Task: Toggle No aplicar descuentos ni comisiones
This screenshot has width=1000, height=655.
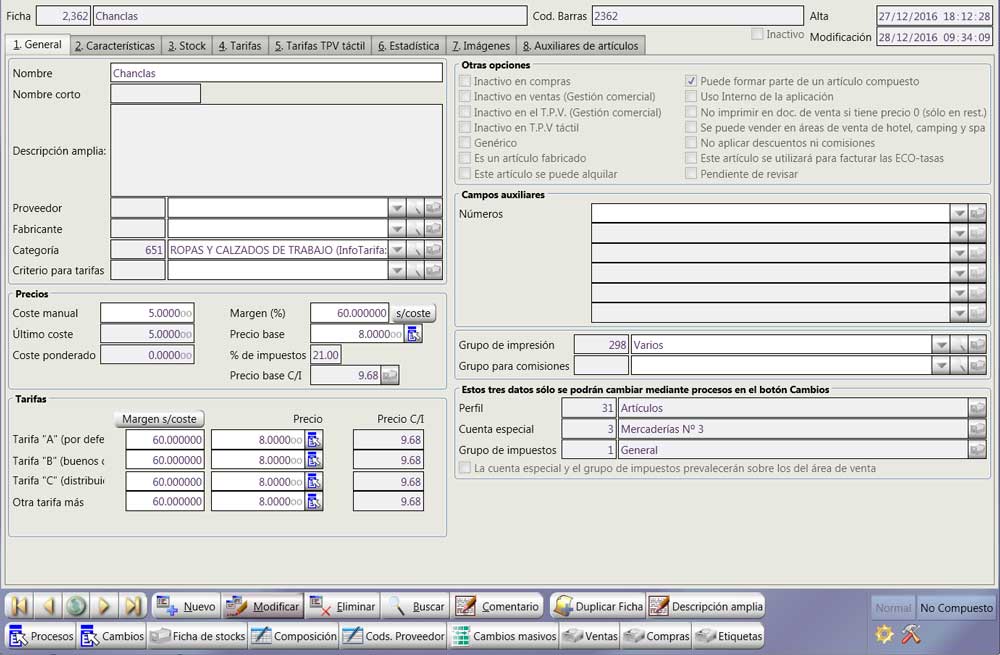Action: coord(691,143)
